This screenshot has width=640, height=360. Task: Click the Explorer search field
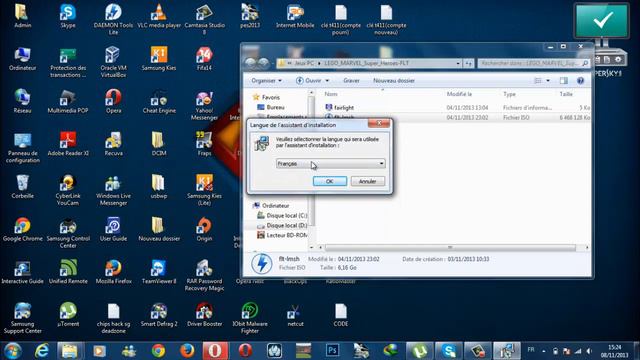click(533, 63)
